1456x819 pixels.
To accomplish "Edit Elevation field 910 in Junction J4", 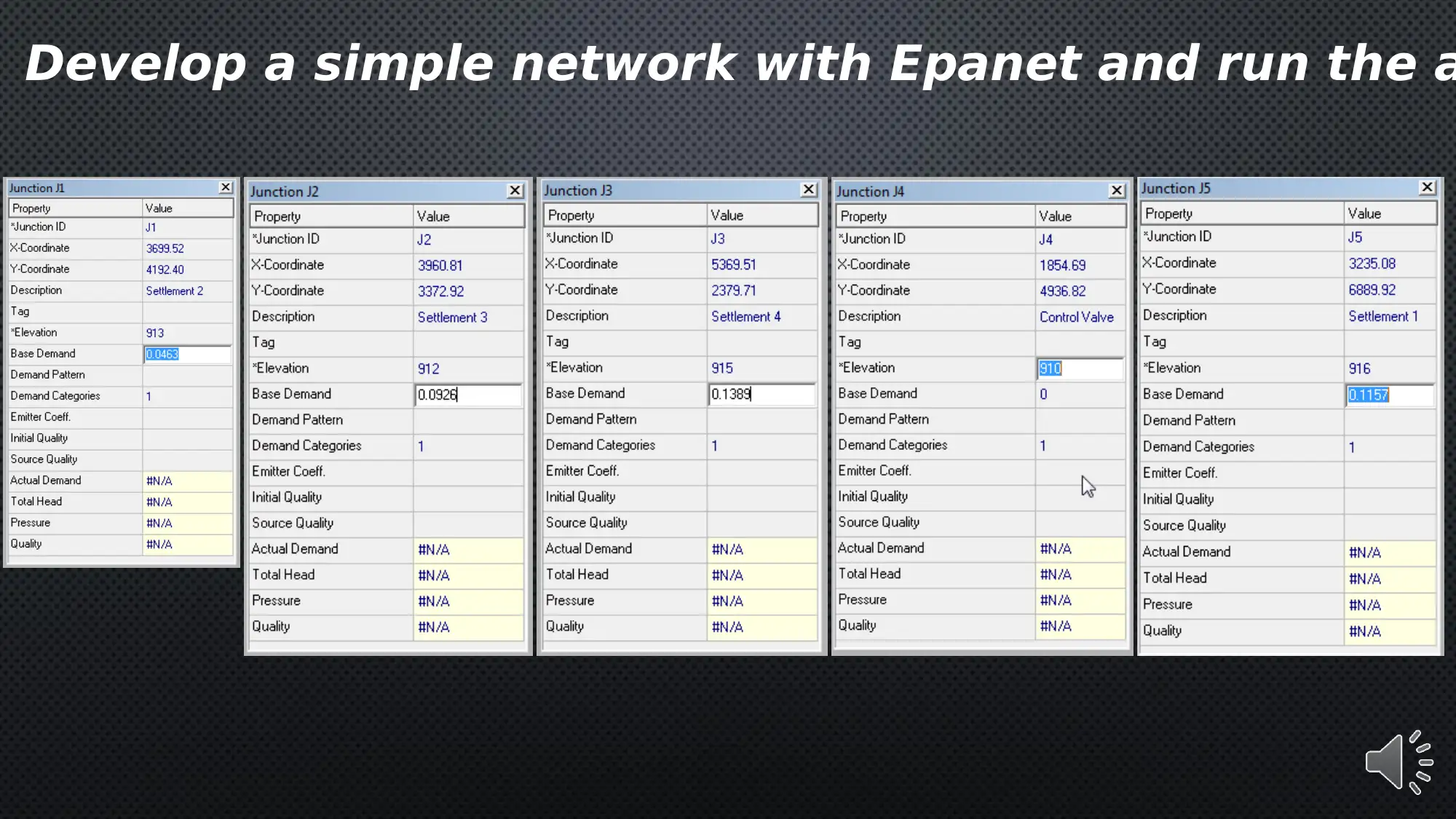I will pyautogui.click(x=1080, y=368).
